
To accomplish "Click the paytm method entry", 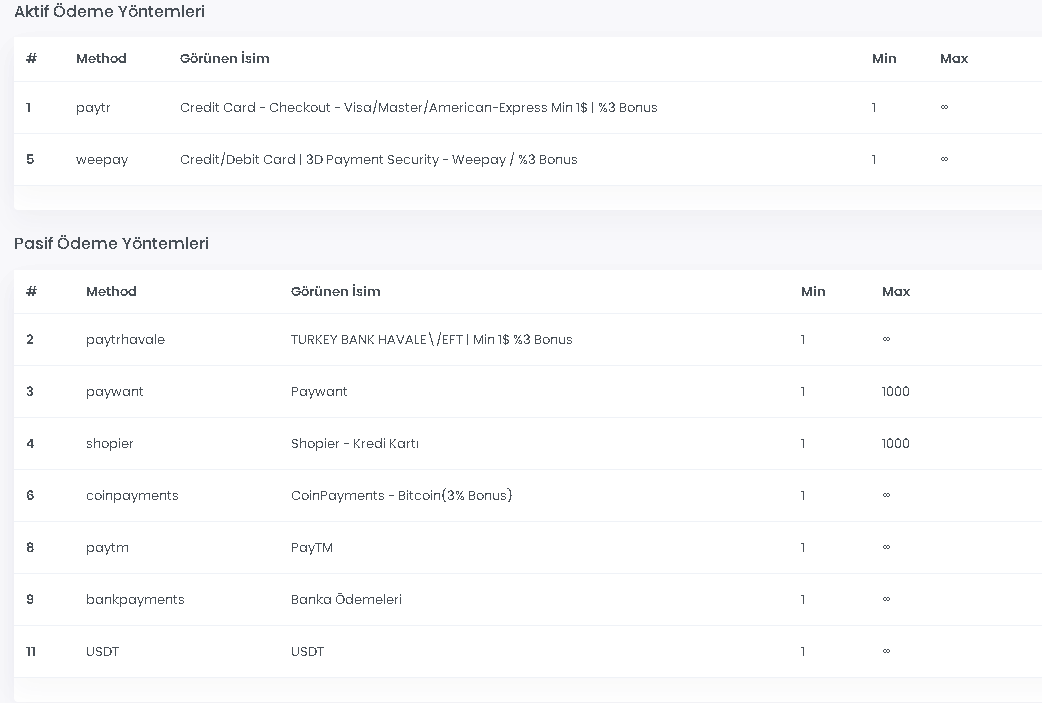I will point(107,548).
